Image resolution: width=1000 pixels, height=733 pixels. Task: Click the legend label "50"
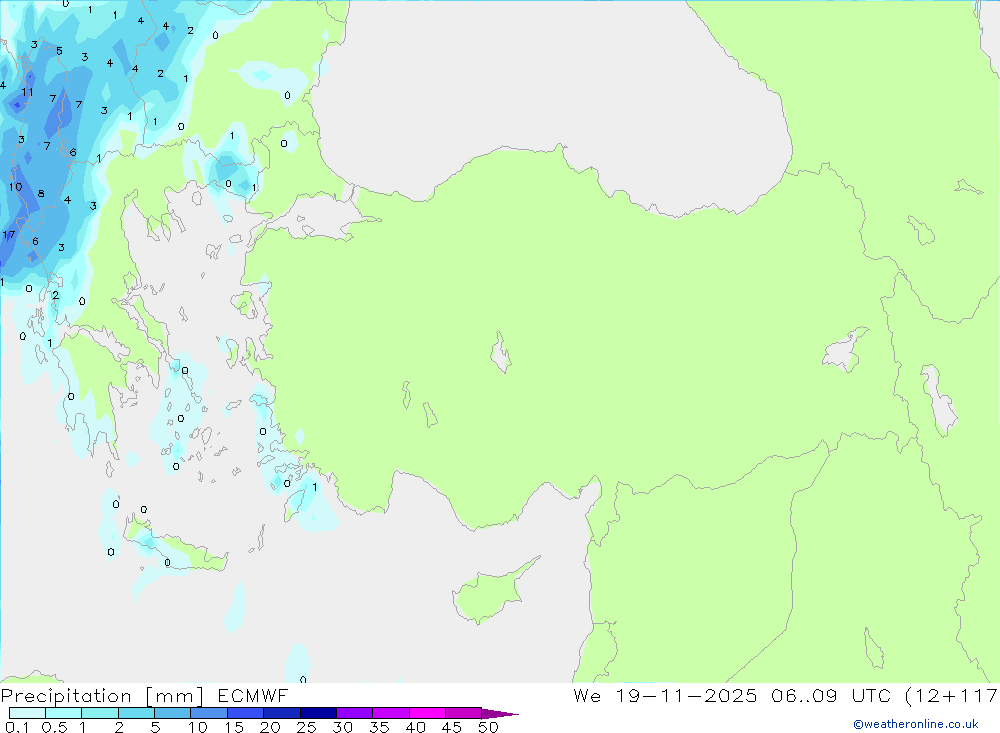[488, 727]
